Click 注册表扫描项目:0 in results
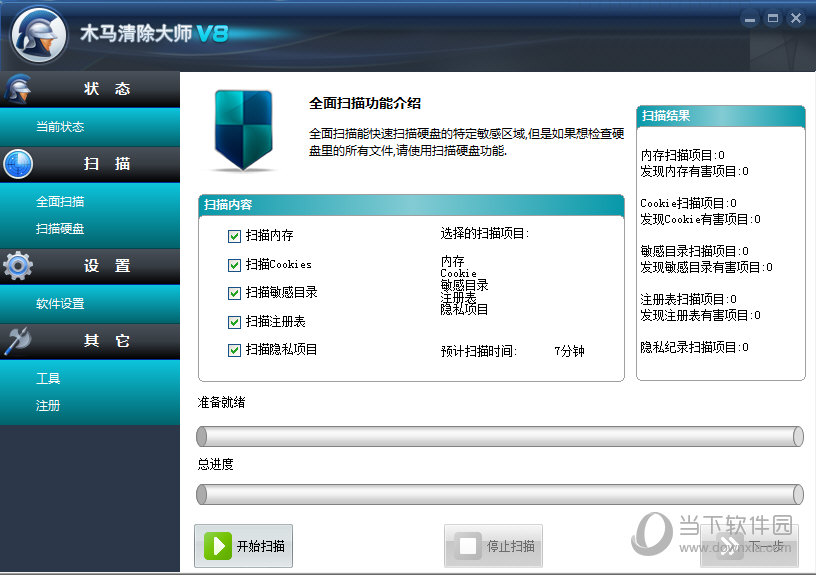 (688, 299)
